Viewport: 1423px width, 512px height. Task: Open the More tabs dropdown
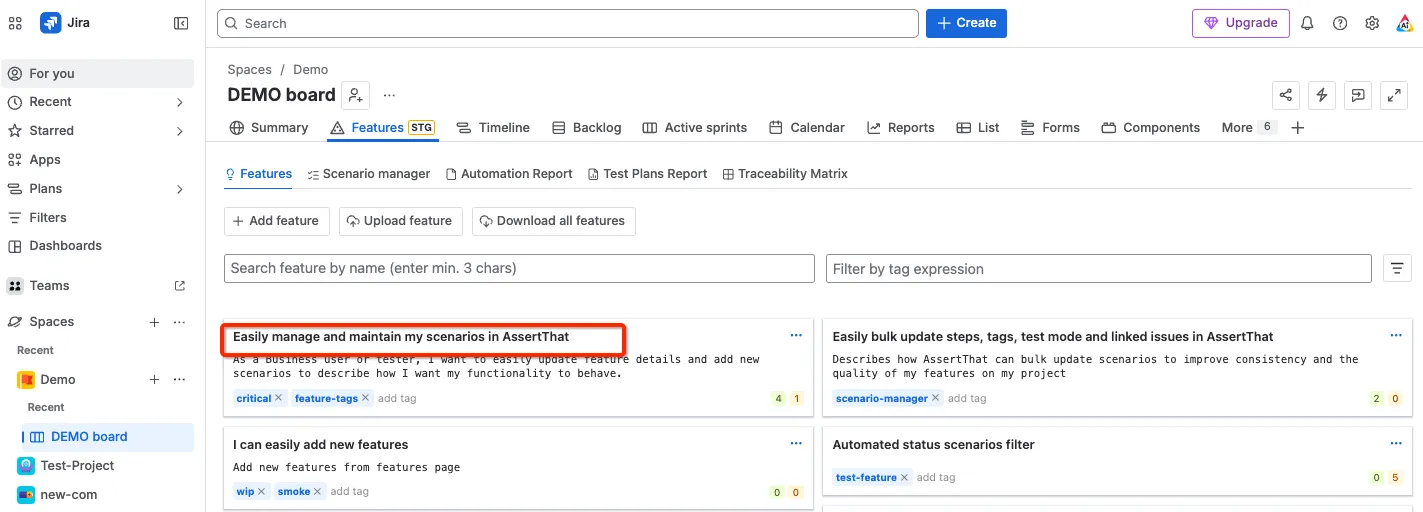(1249, 128)
